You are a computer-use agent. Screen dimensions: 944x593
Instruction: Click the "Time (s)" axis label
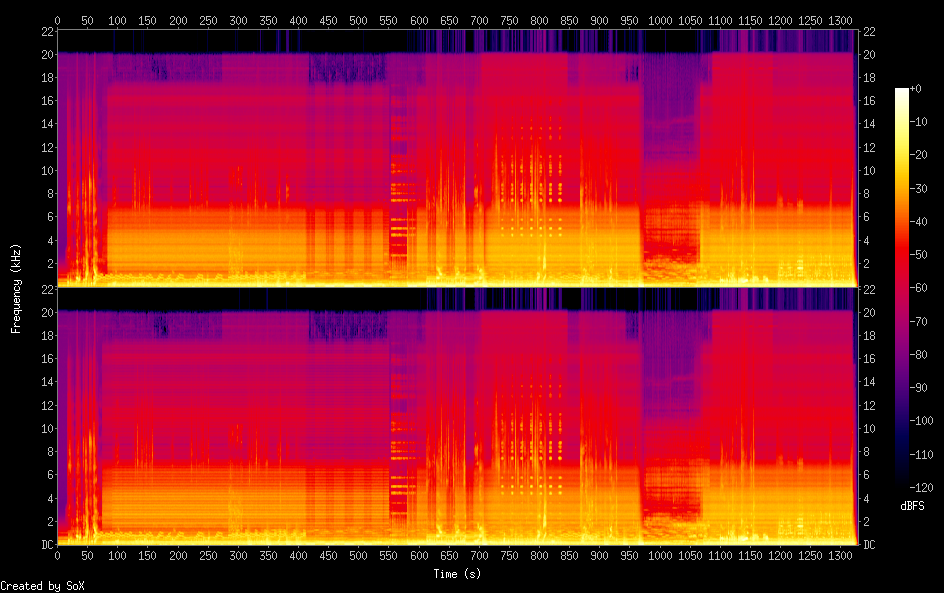459,574
